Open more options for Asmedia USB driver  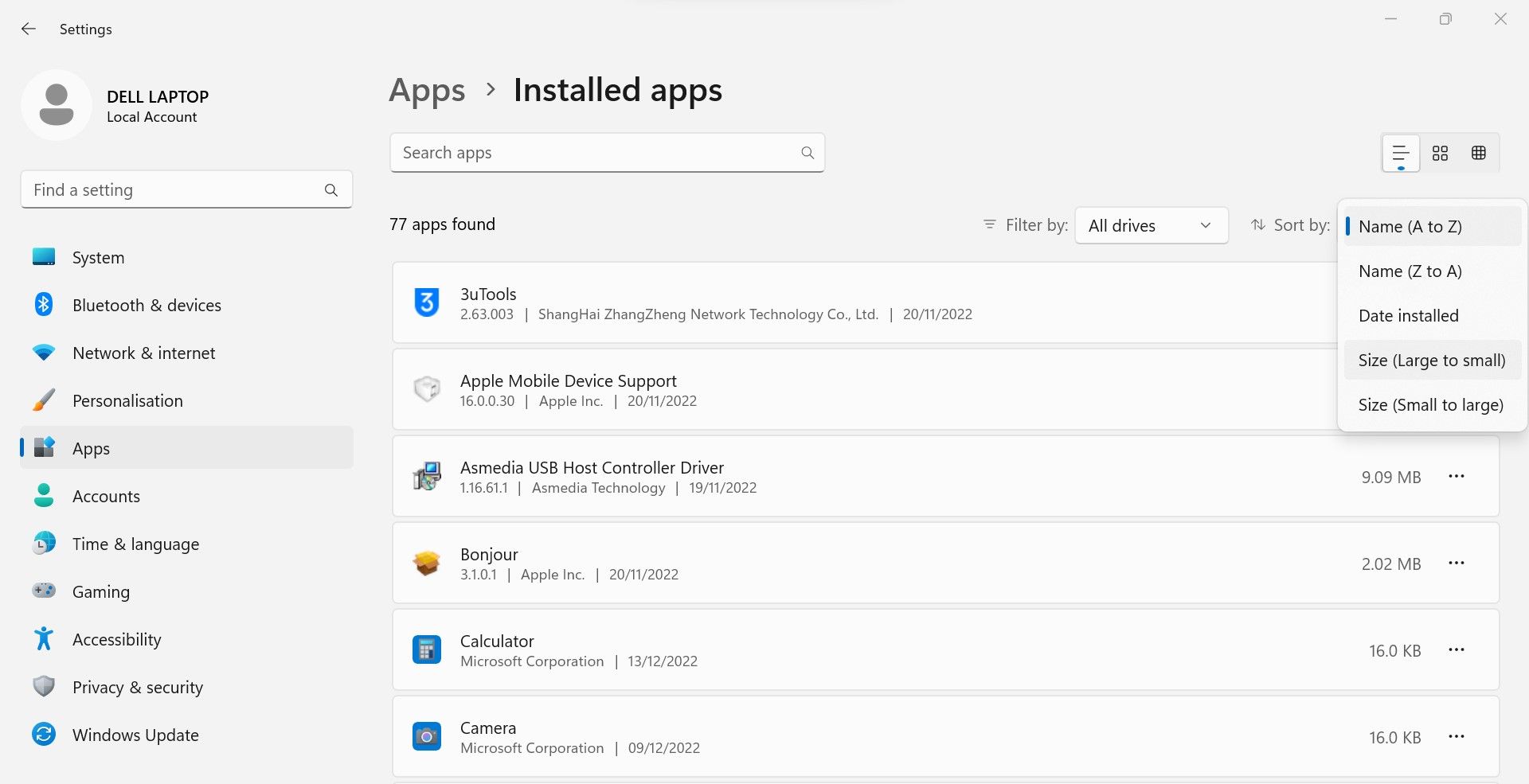click(1457, 477)
